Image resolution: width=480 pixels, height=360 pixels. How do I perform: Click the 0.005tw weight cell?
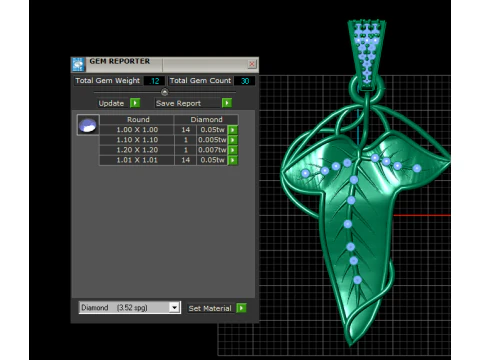coord(212,140)
